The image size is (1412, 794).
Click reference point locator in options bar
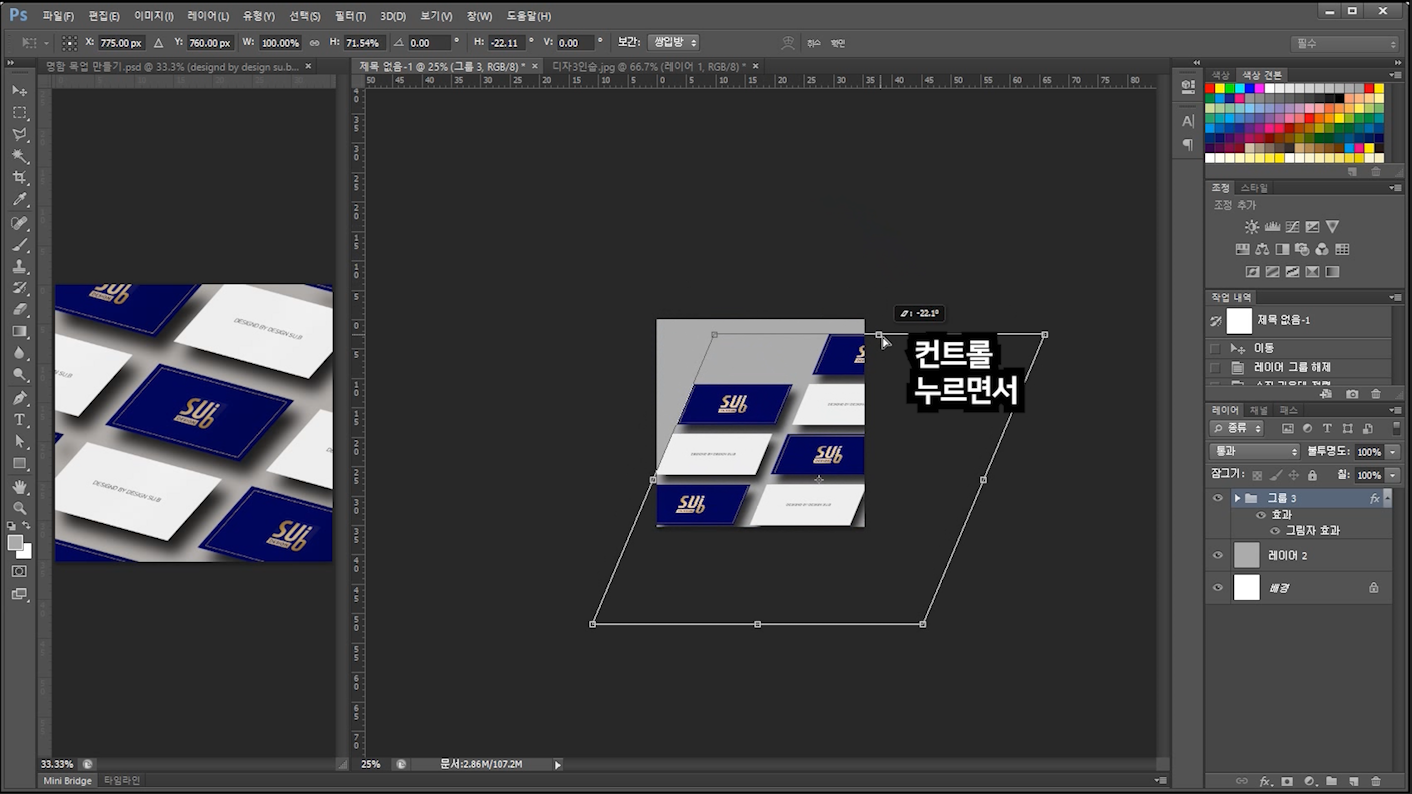click(69, 43)
